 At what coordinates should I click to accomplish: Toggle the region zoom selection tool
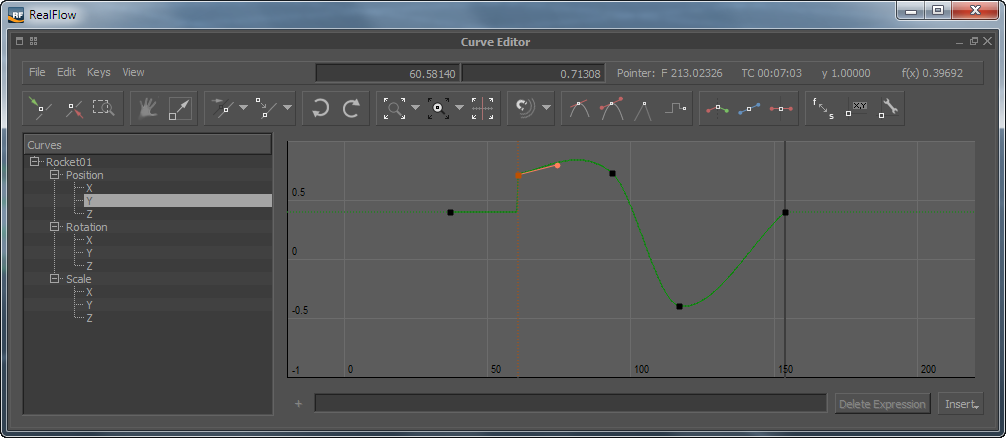(x=104, y=108)
